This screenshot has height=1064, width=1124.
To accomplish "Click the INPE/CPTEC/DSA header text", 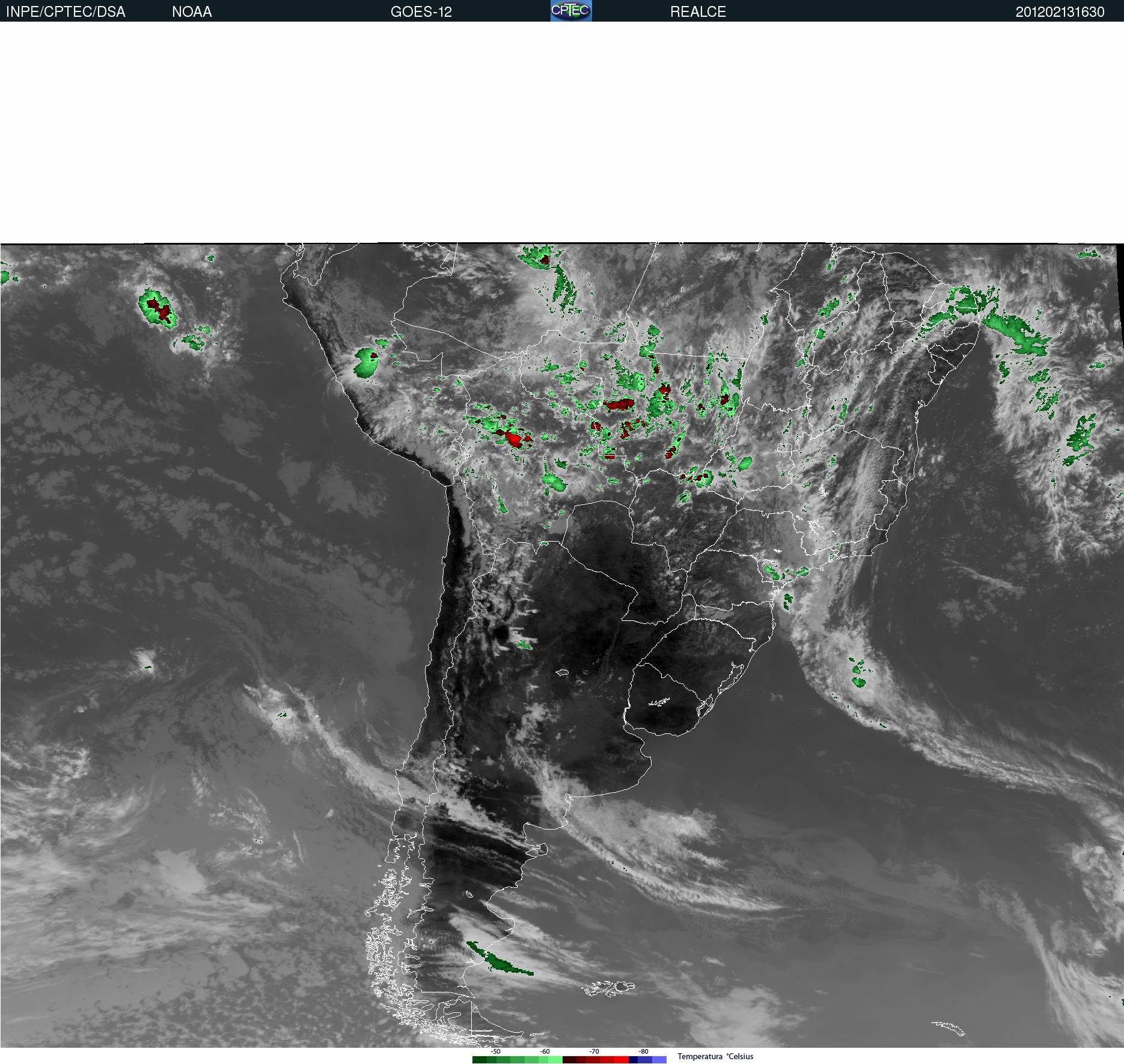I will (66, 12).
